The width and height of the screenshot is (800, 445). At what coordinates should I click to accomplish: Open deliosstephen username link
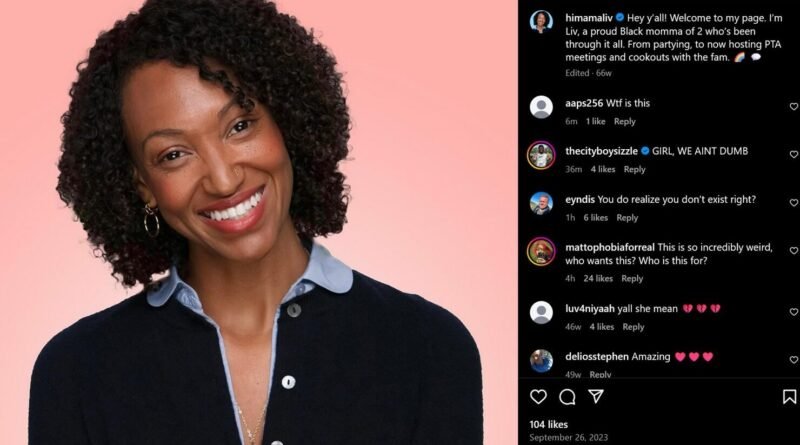click(596, 357)
